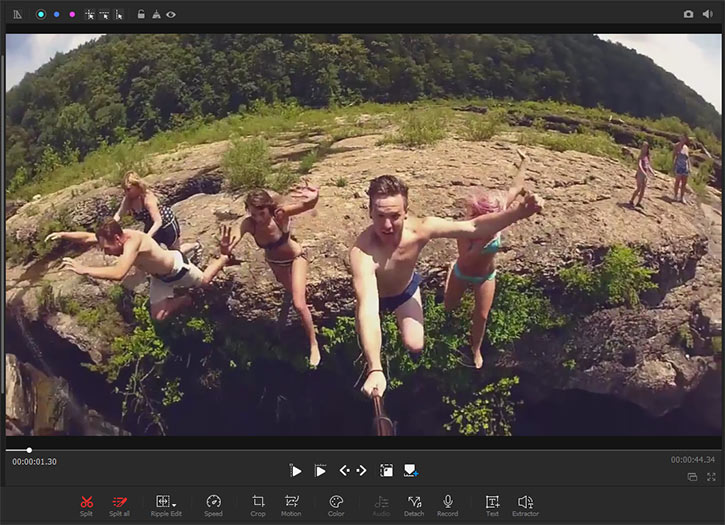Choose the magenta color dot
The height and width of the screenshot is (525, 725).
[x=71, y=14]
